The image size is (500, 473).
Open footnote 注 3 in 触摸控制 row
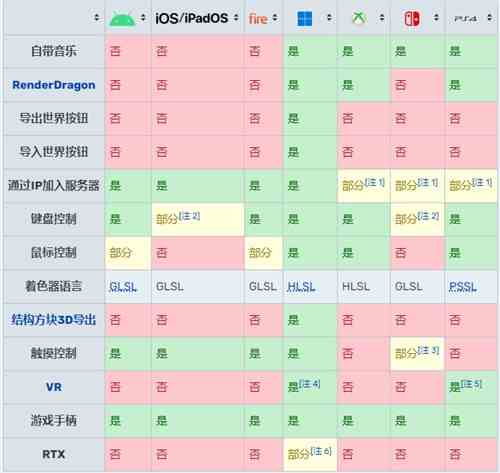pyautogui.click(x=429, y=350)
